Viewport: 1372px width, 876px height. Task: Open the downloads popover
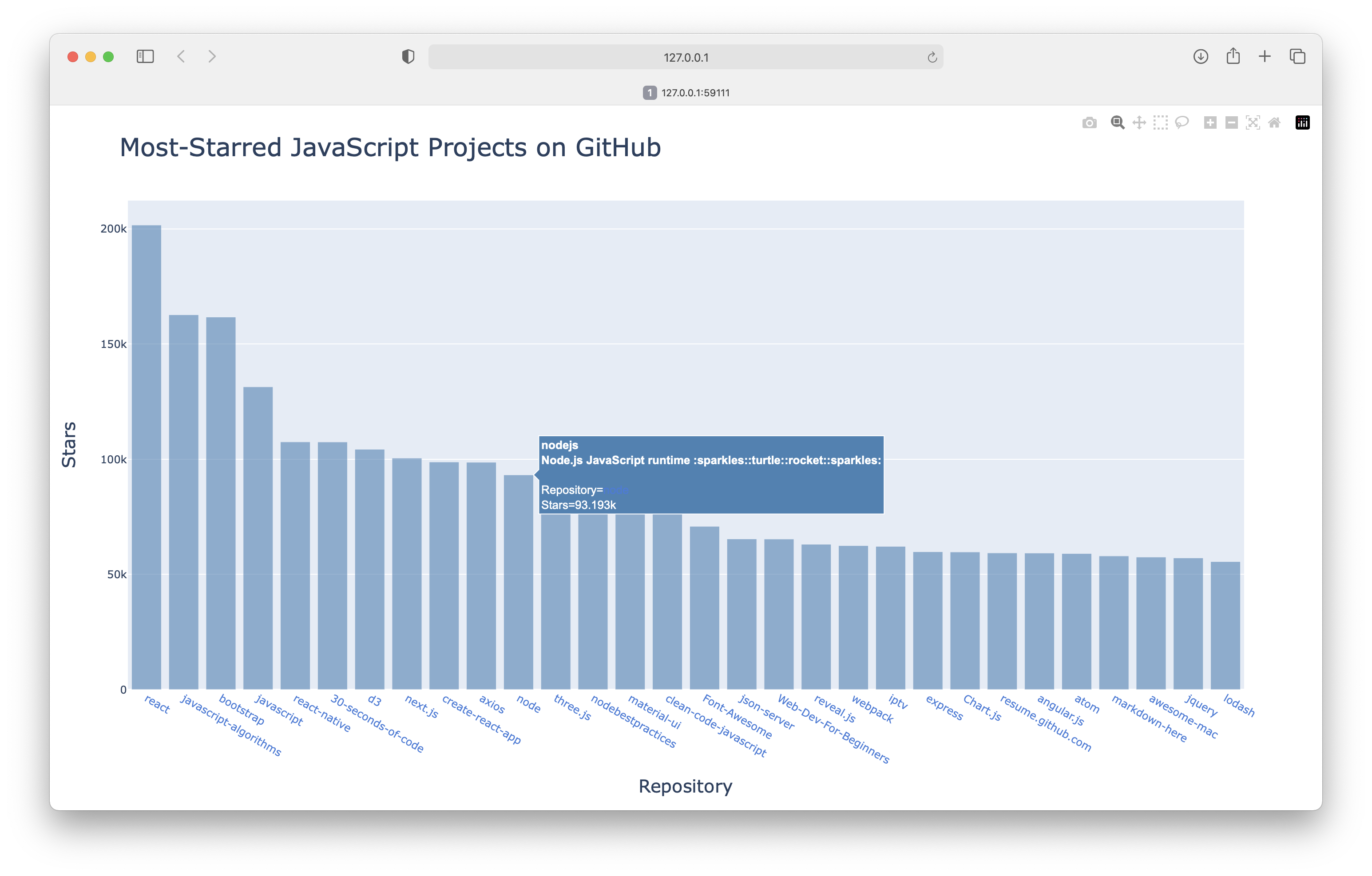pyautogui.click(x=1200, y=56)
